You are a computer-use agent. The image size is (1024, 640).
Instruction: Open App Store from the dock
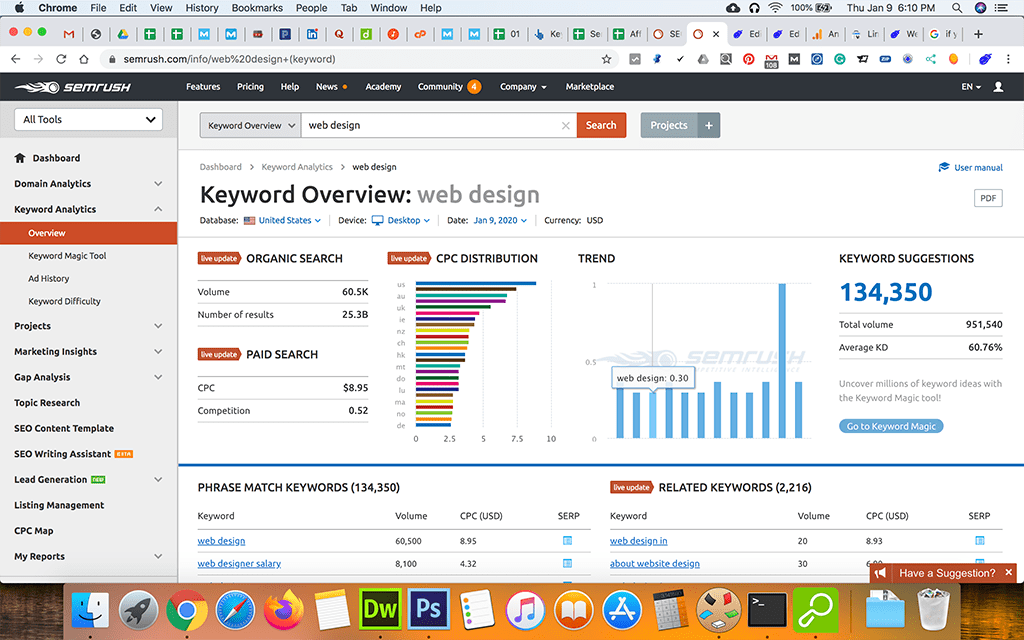coord(622,610)
